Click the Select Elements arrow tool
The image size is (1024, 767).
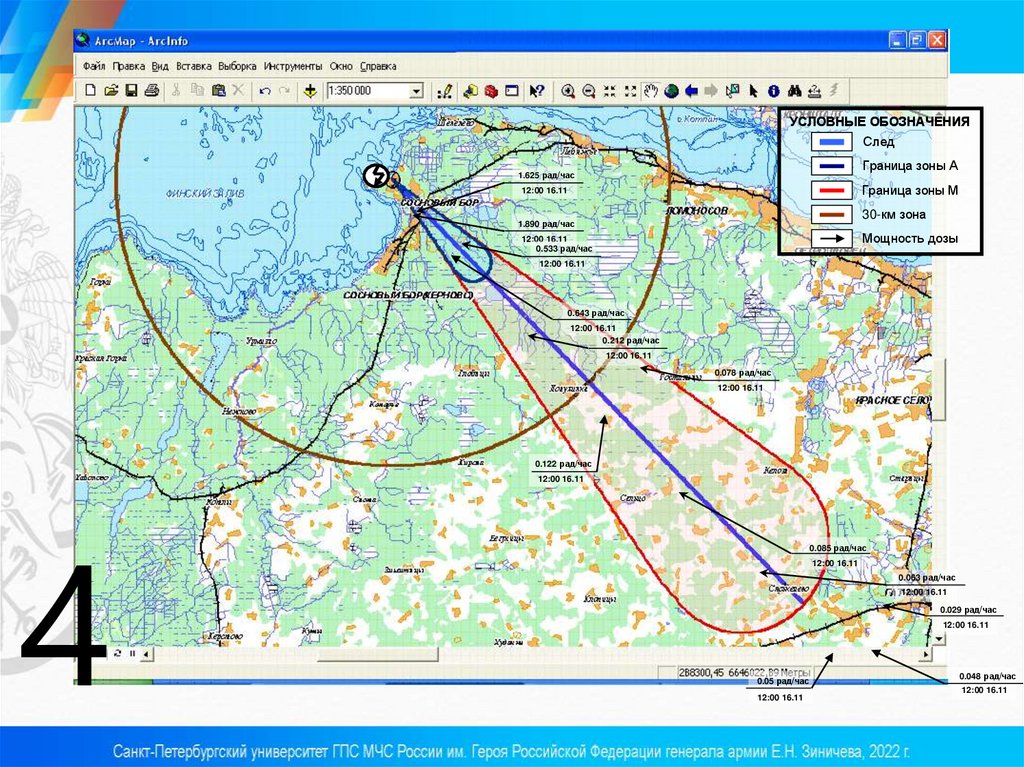click(x=753, y=91)
